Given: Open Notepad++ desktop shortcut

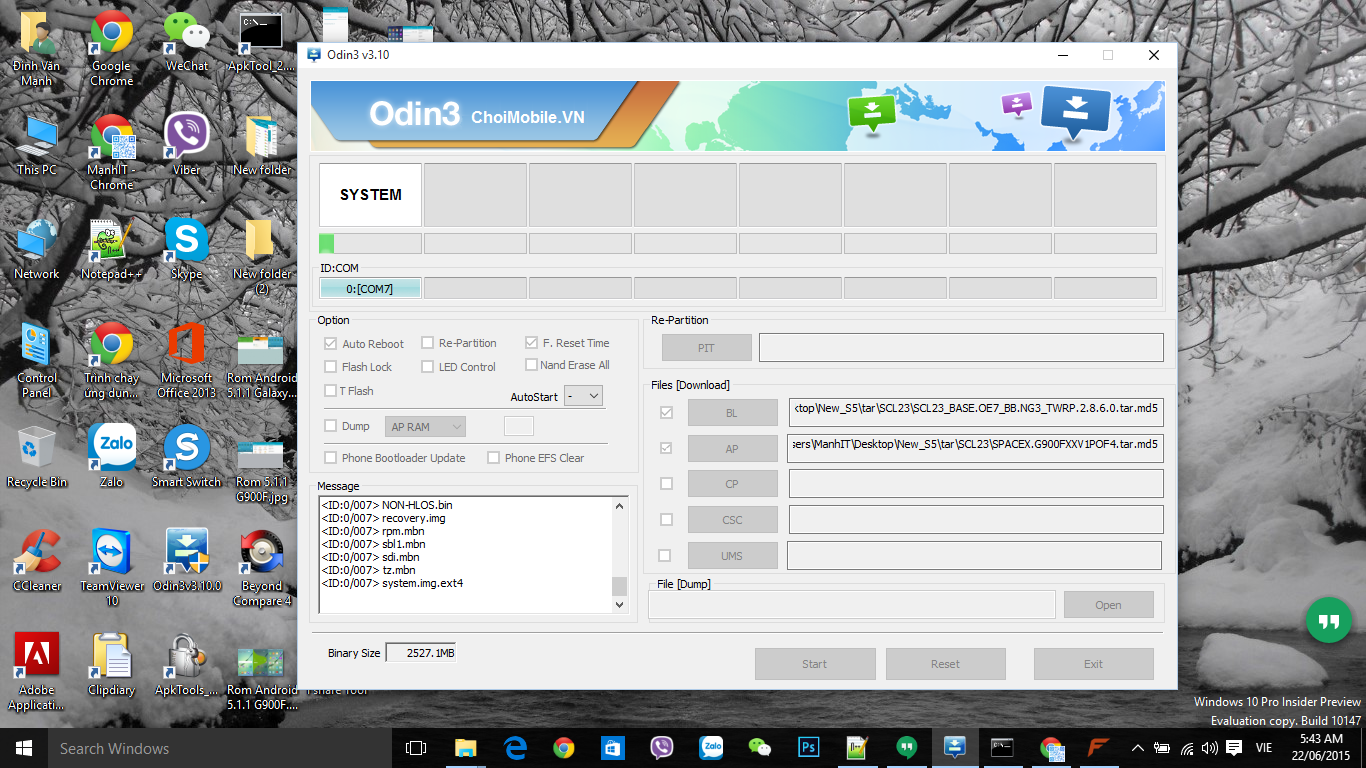Looking at the screenshot, I should 111,249.
